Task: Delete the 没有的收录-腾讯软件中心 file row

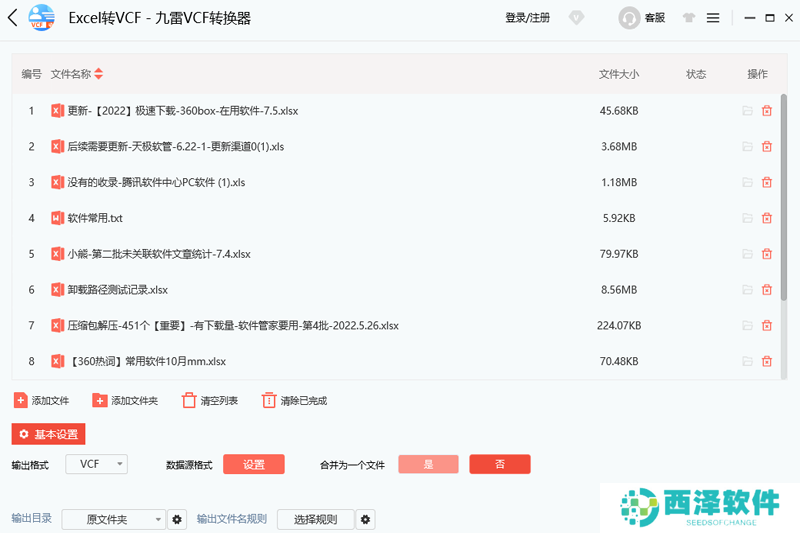Action: pyautogui.click(x=767, y=182)
